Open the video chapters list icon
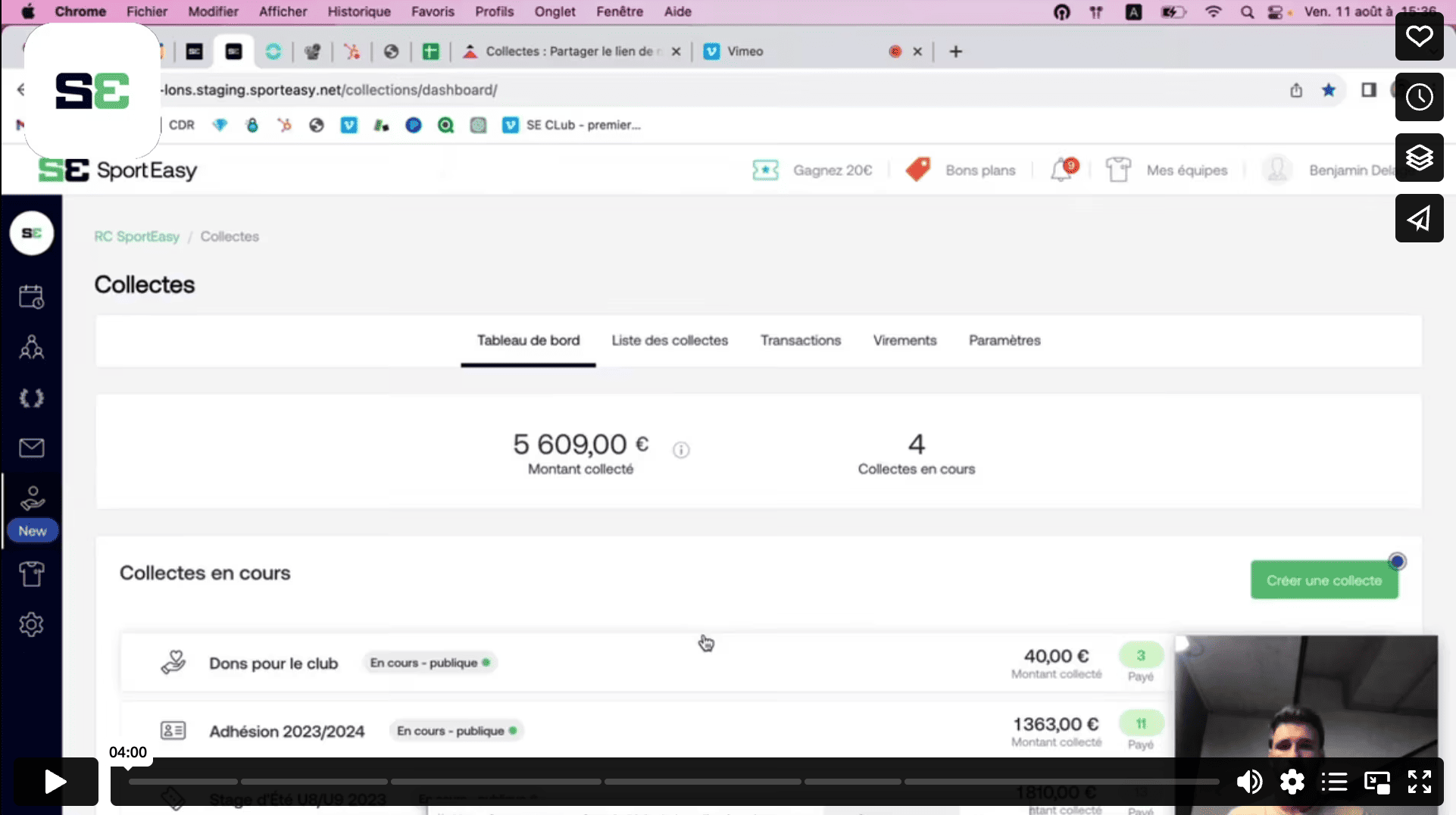 pyautogui.click(x=1335, y=782)
